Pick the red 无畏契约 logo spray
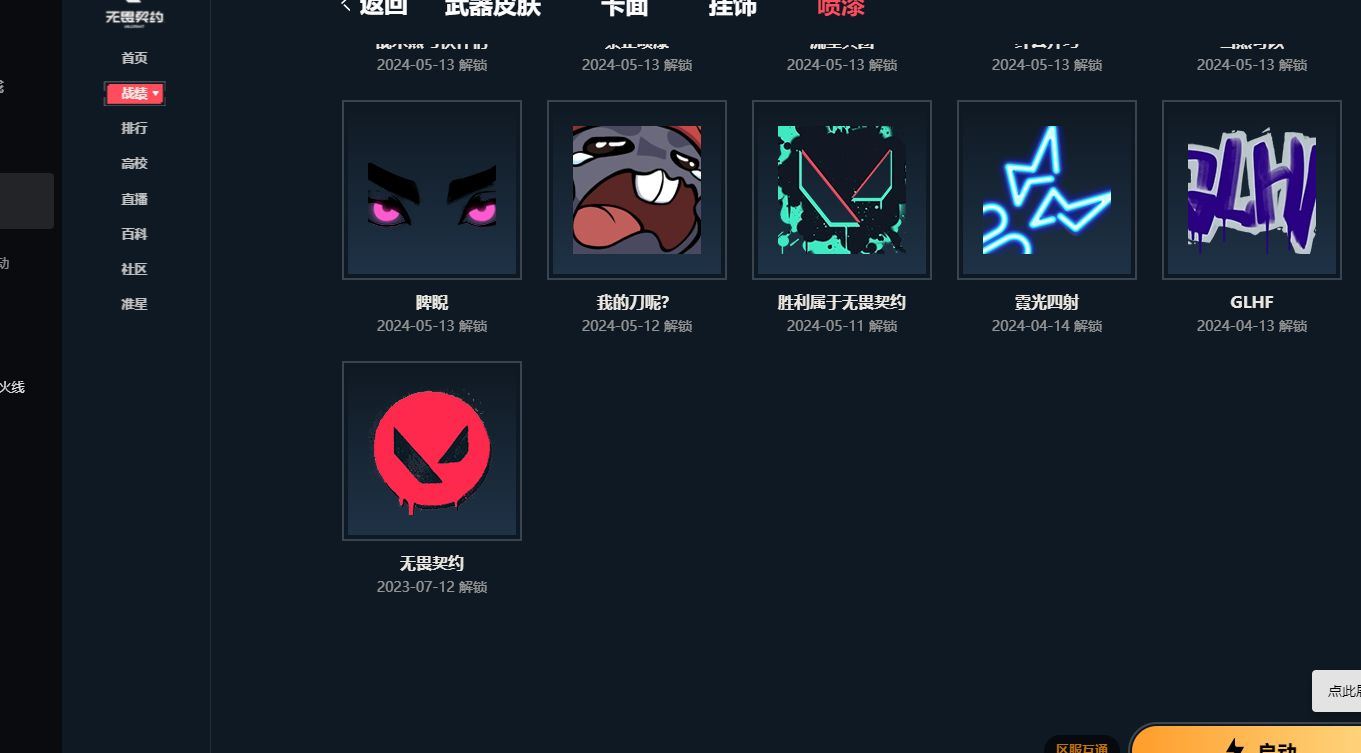This screenshot has height=753, width=1361. [x=432, y=451]
